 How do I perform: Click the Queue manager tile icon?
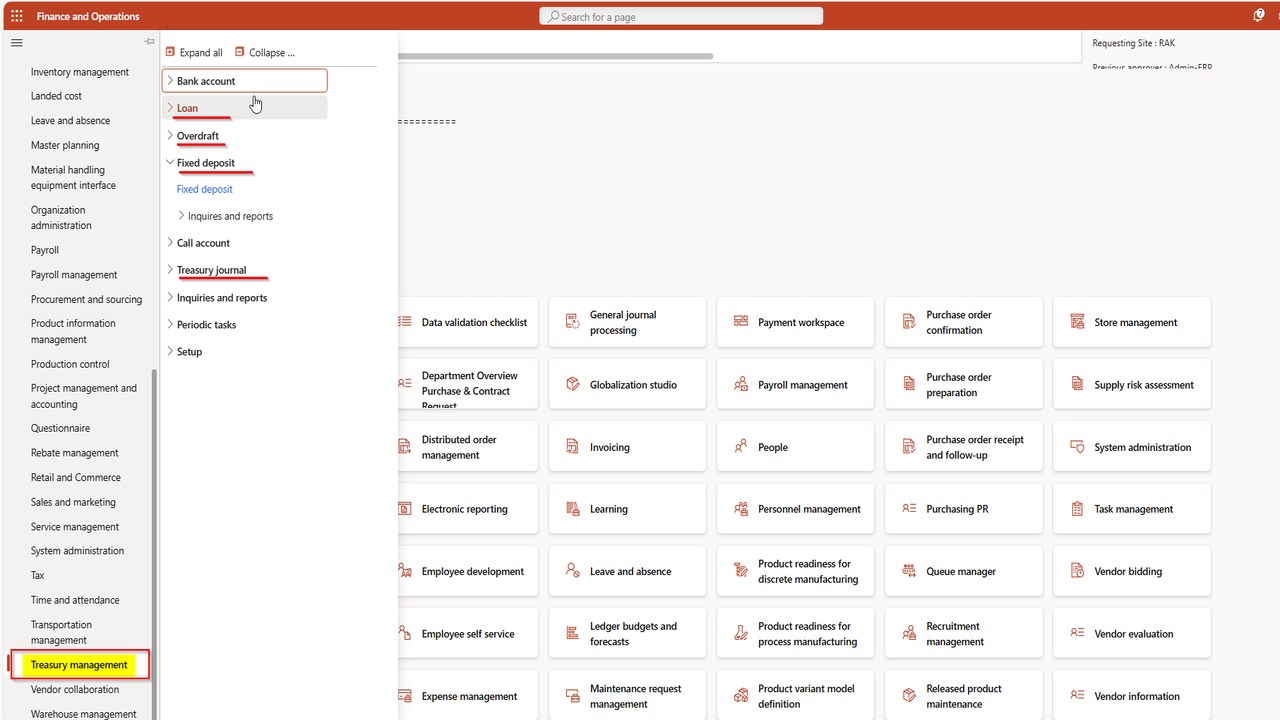909,571
